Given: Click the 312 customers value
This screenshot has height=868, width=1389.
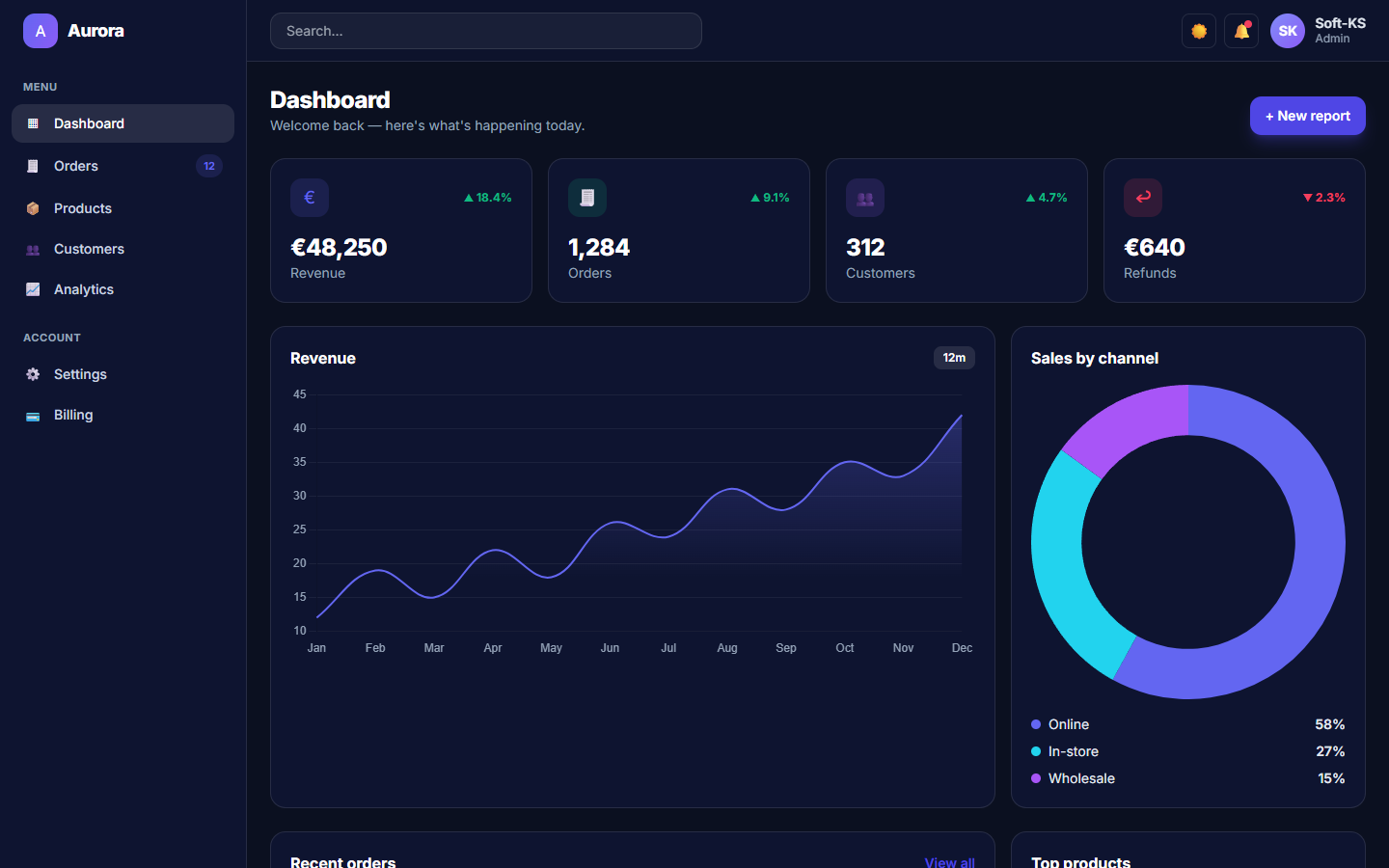Looking at the screenshot, I should pos(865,248).
